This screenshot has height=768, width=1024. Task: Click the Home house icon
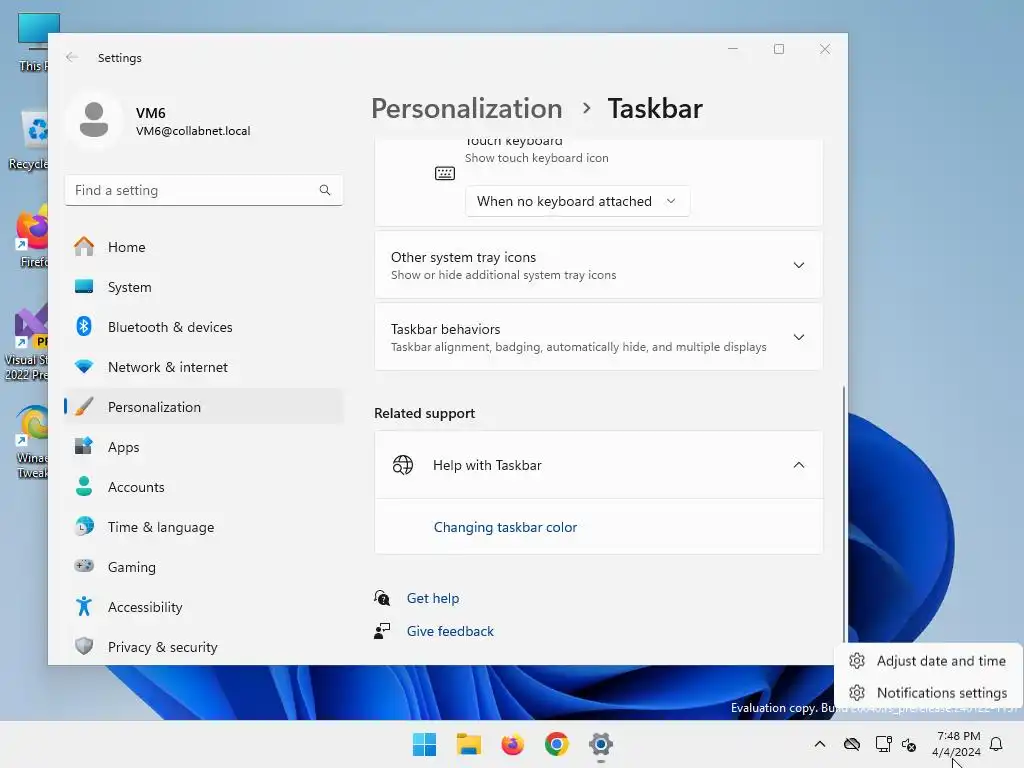(84, 247)
